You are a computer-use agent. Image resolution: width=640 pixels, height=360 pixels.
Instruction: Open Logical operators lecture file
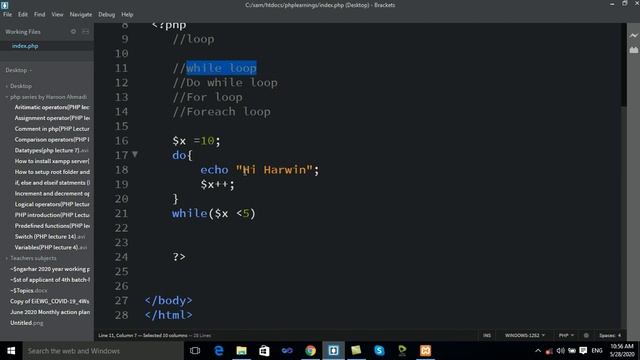coord(52,204)
